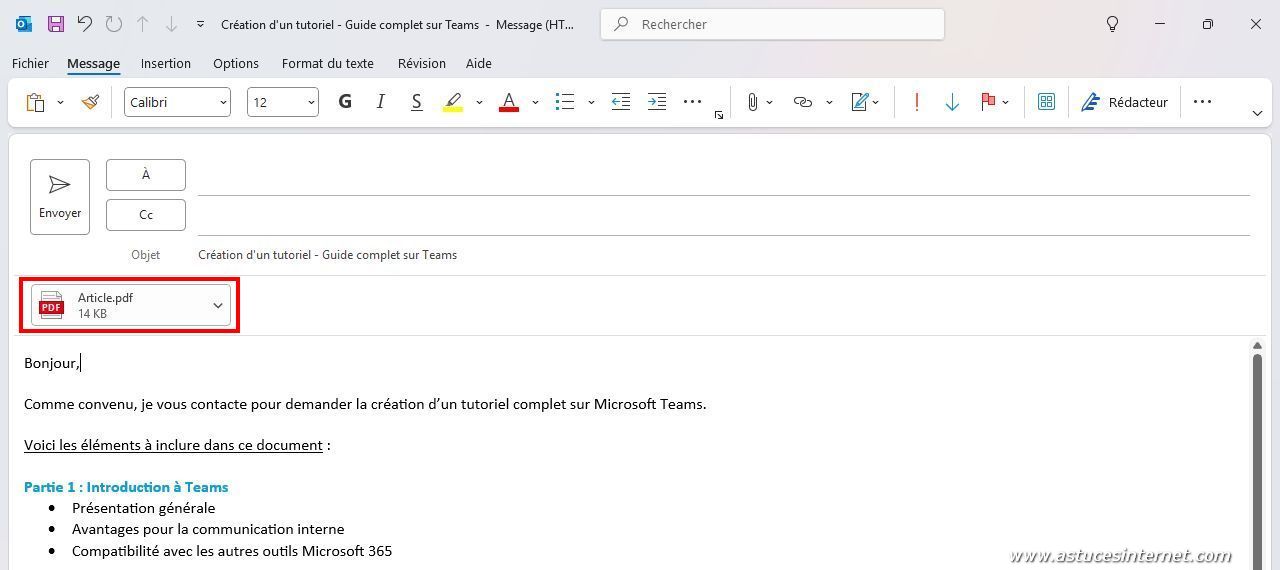Expand highlight color options arrow
This screenshot has width=1280, height=570.
pos(479,102)
